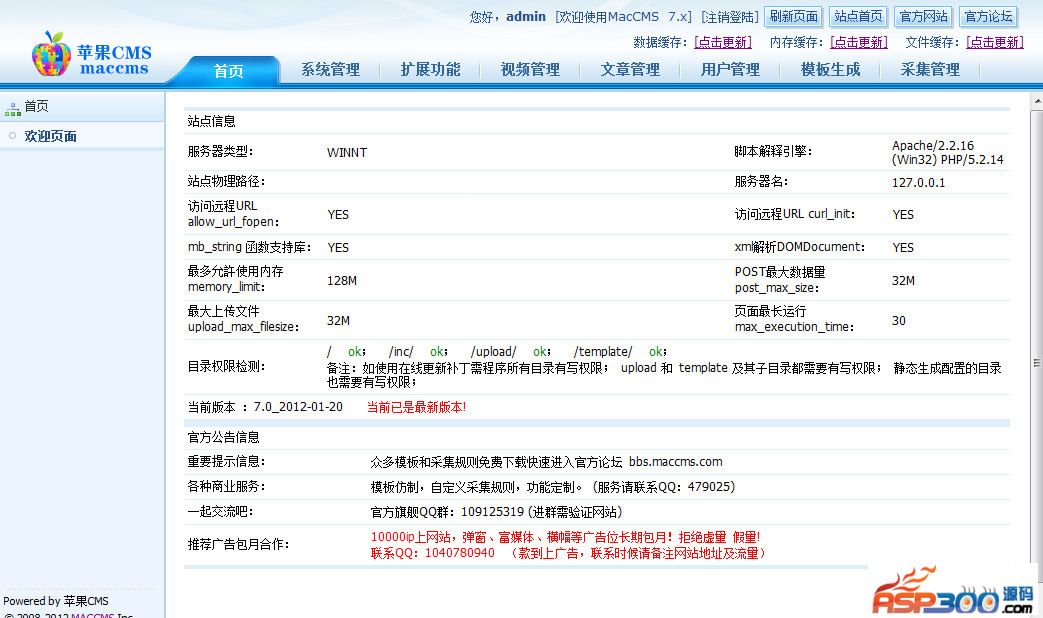Click the scrollbar up arrow

(x=1037, y=102)
